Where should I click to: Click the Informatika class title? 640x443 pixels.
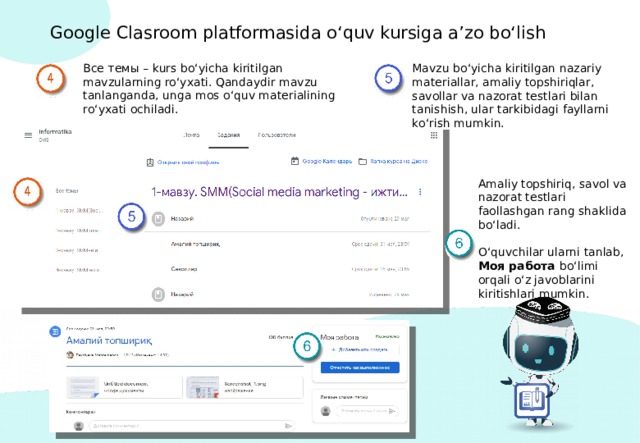(x=55, y=131)
